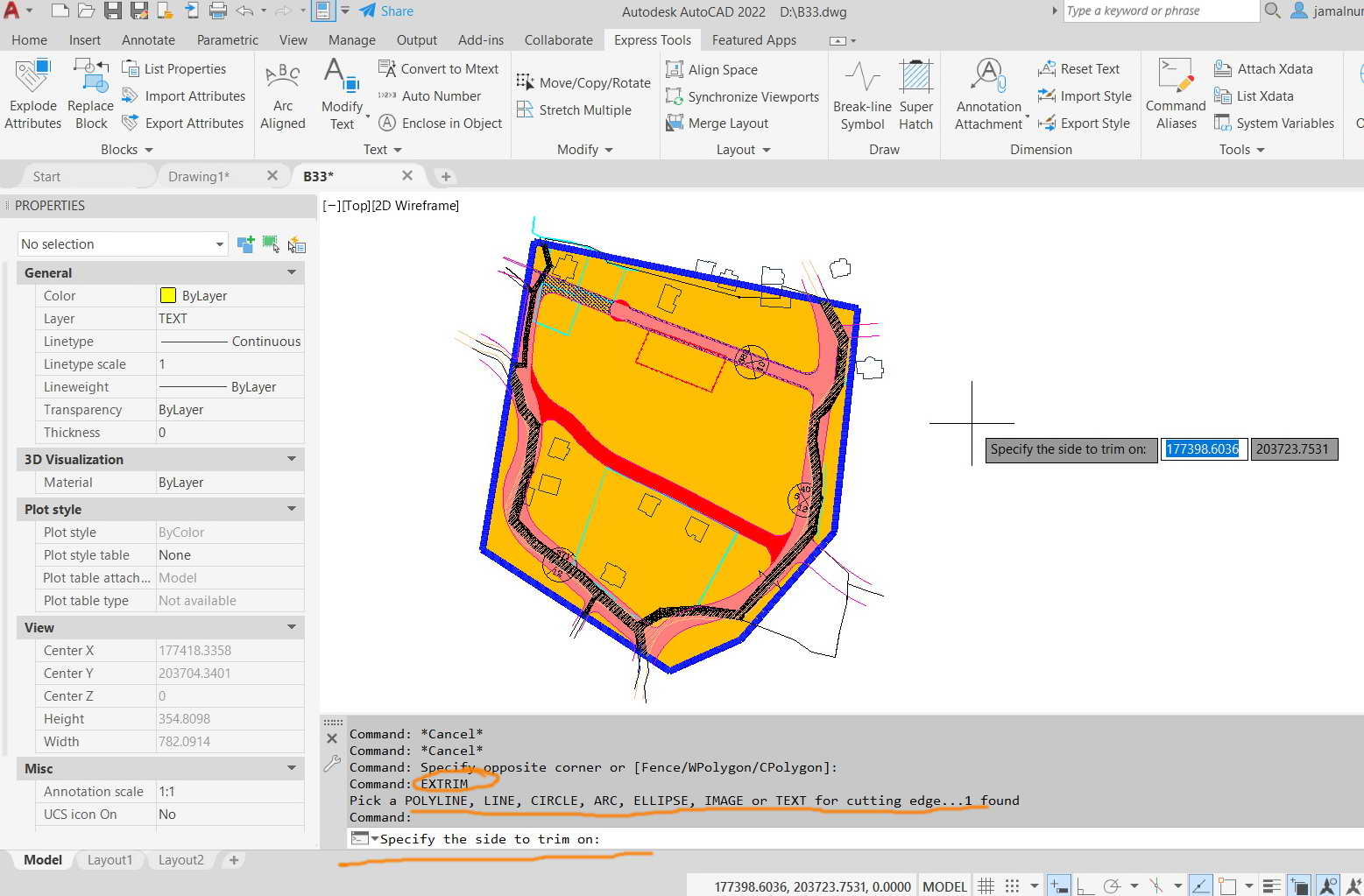Viewport: 1364px width, 896px height.
Task: Open the No selection dropdown in Properties
Action: pos(218,243)
